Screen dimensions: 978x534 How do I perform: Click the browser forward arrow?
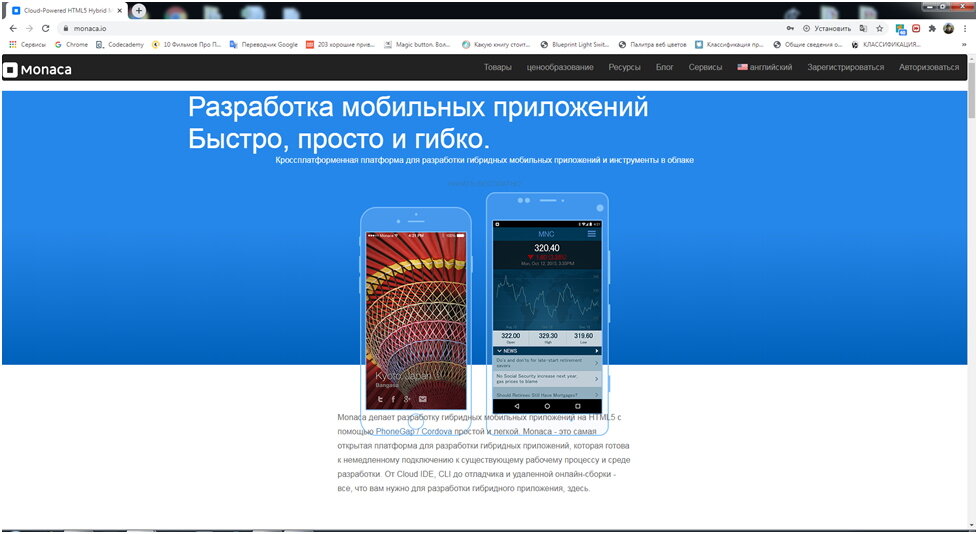coord(29,28)
